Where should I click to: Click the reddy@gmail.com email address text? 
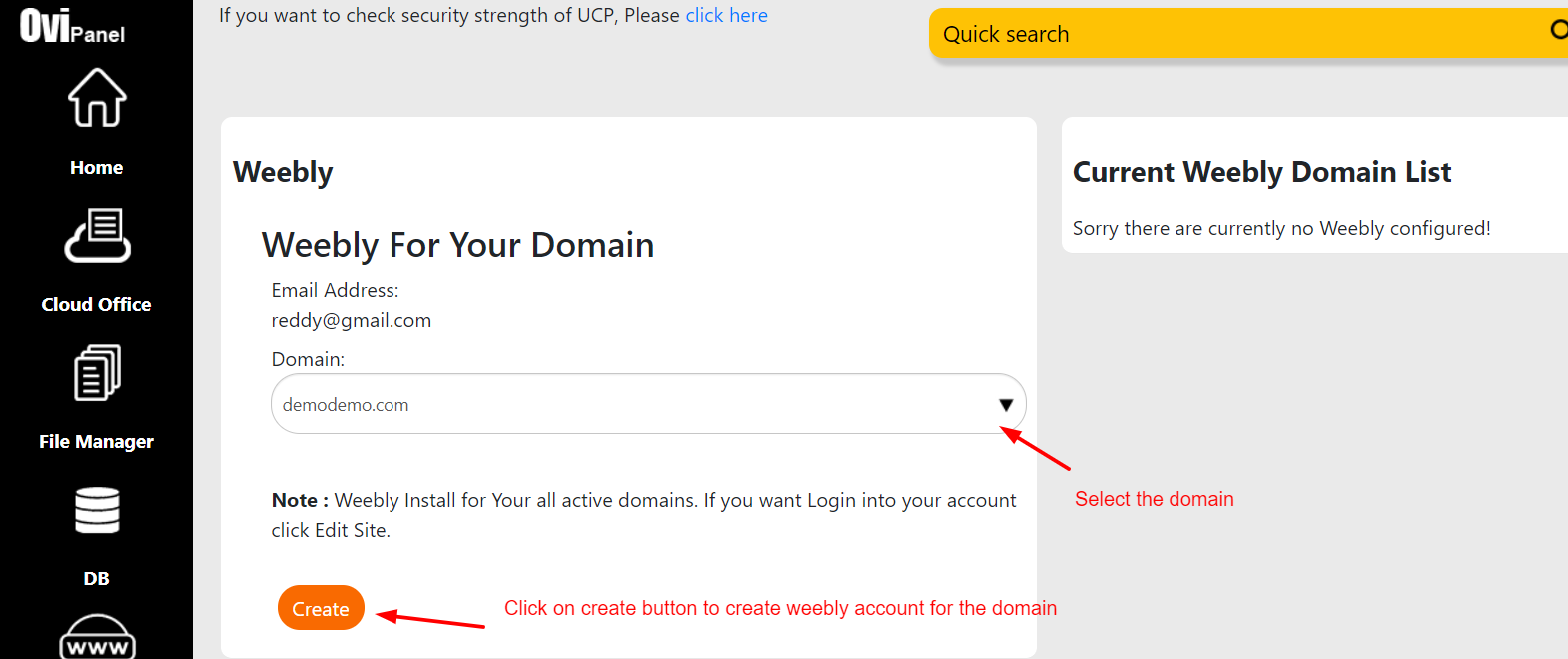pyautogui.click(x=352, y=321)
